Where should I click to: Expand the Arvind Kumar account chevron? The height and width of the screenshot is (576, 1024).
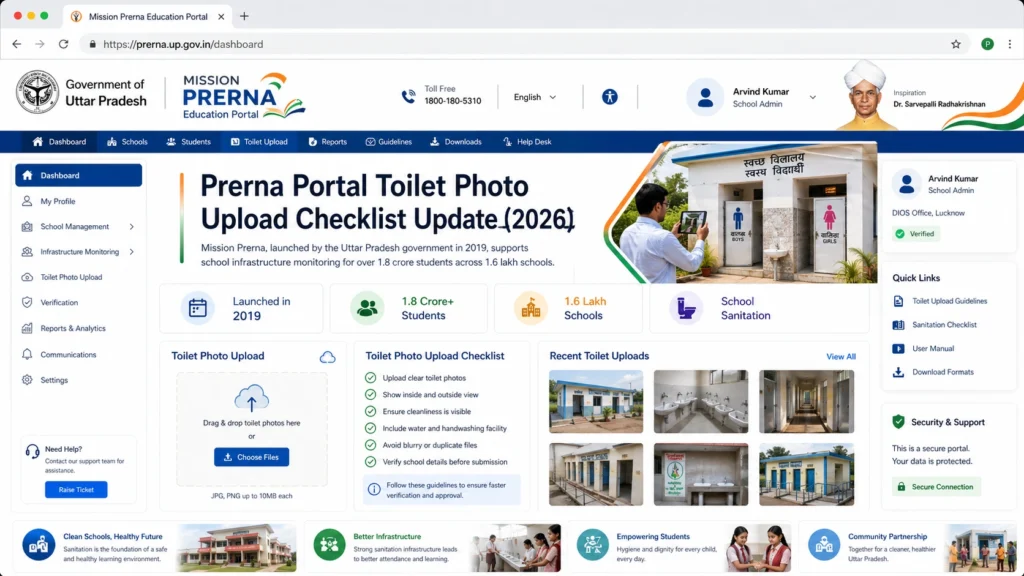click(812, 97)
